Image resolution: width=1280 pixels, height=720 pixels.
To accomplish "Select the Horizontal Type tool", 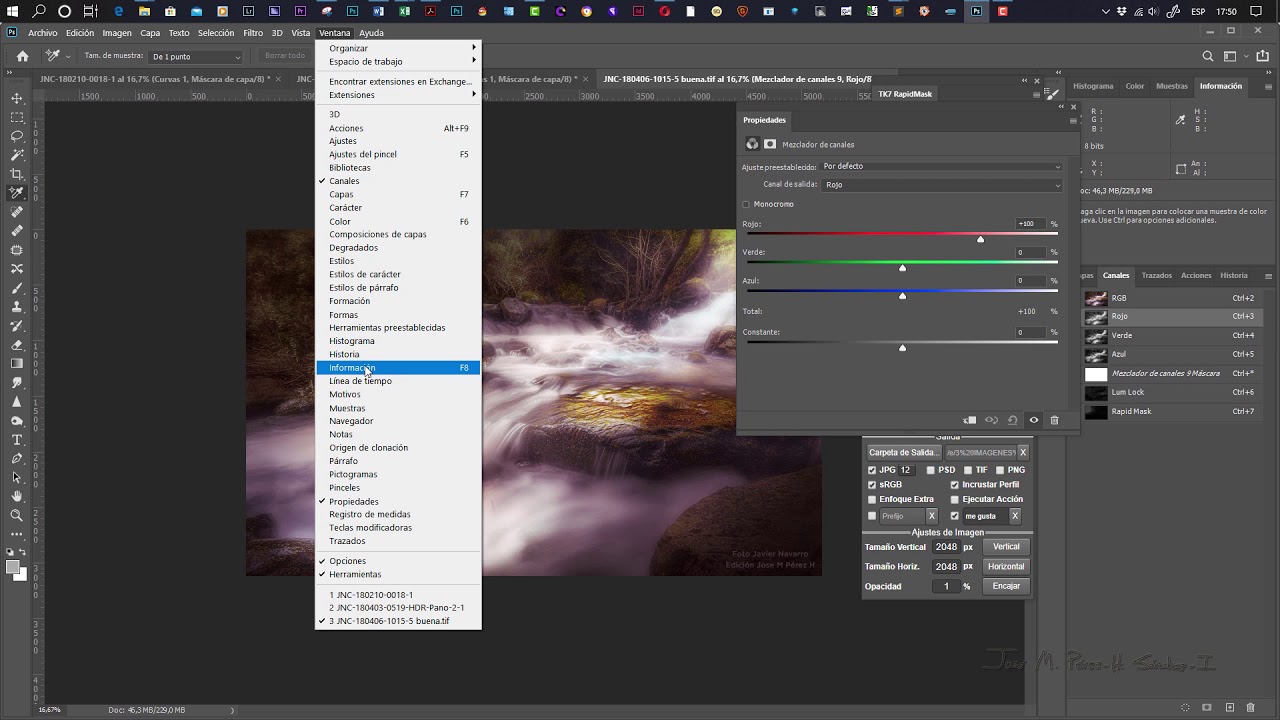I will pos(17,440).
